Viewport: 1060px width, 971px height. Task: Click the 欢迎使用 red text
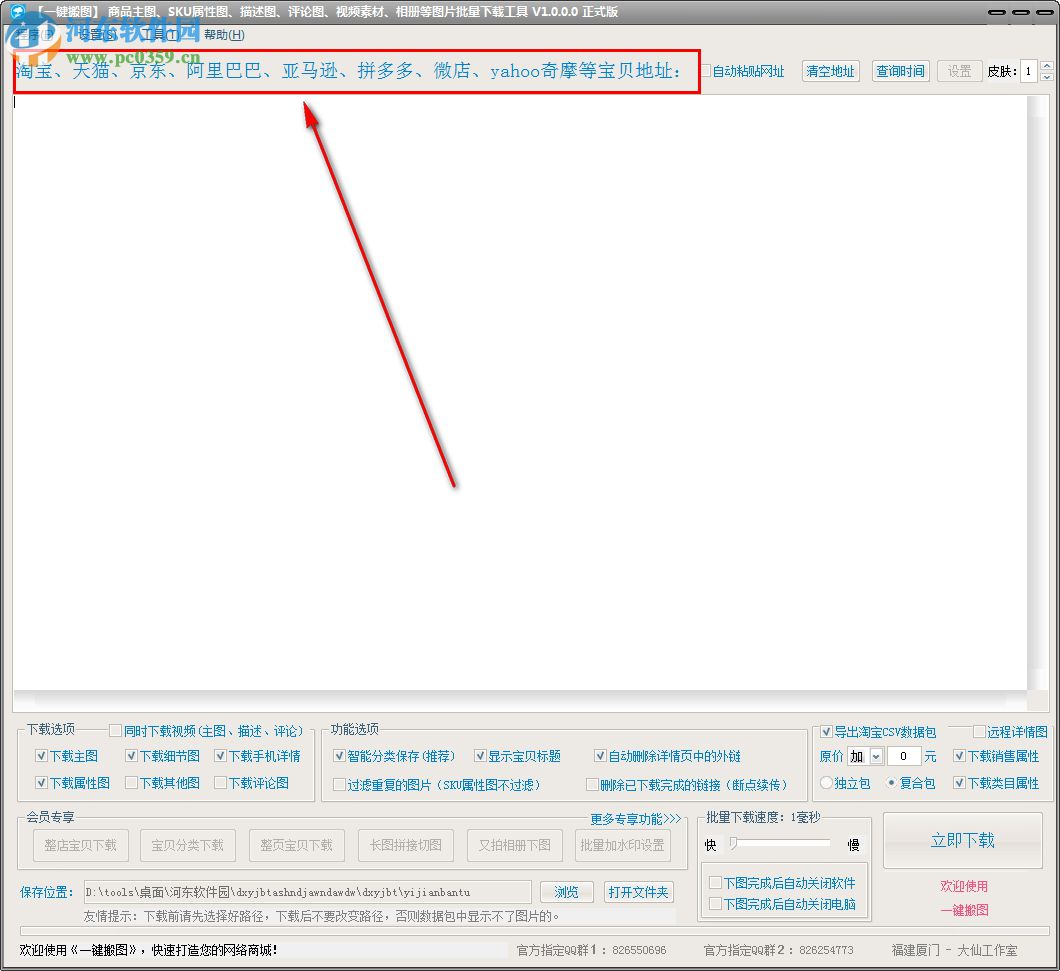(x=963, y=886)
